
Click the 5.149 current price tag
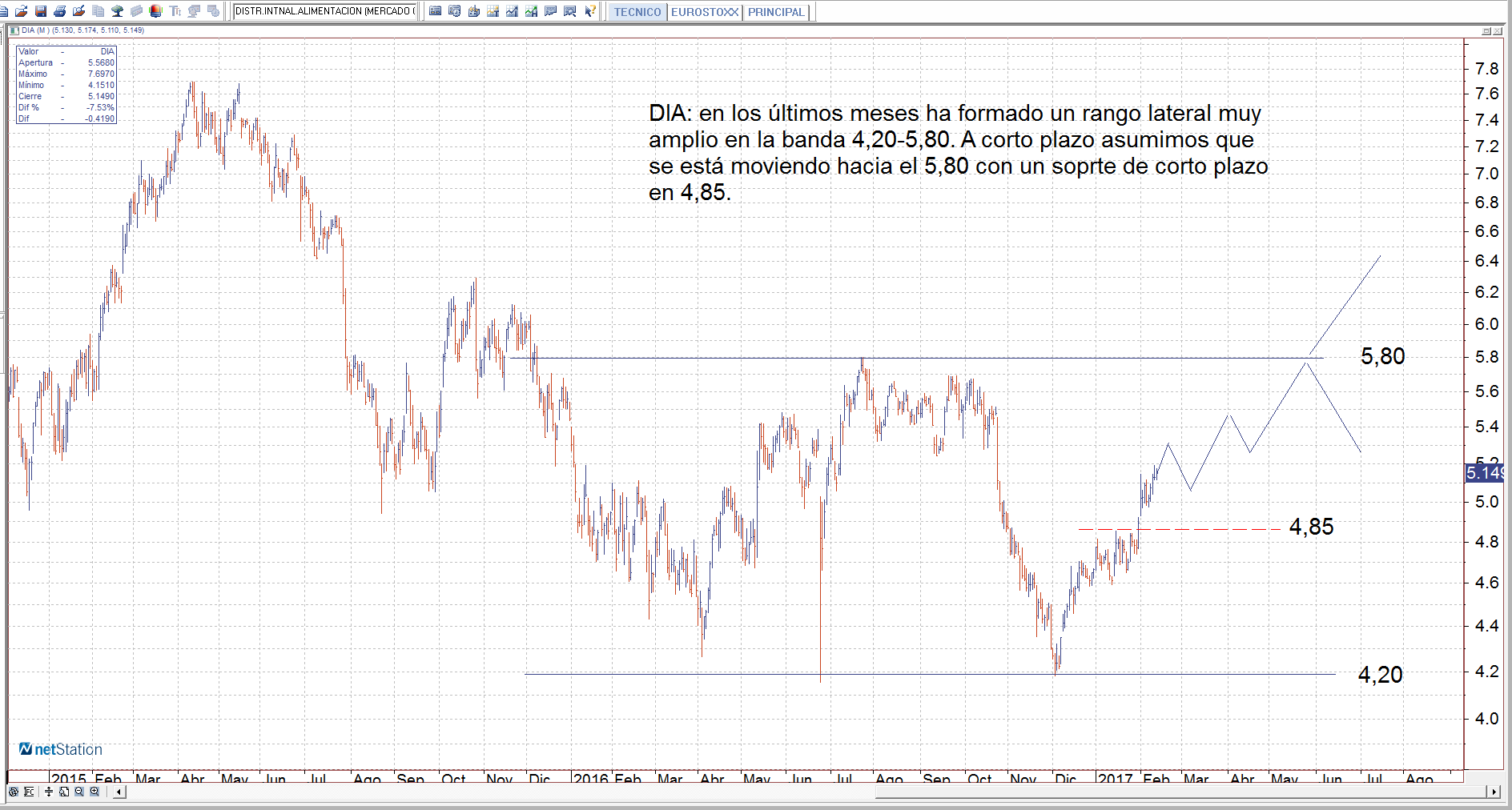pos(1484,473)
